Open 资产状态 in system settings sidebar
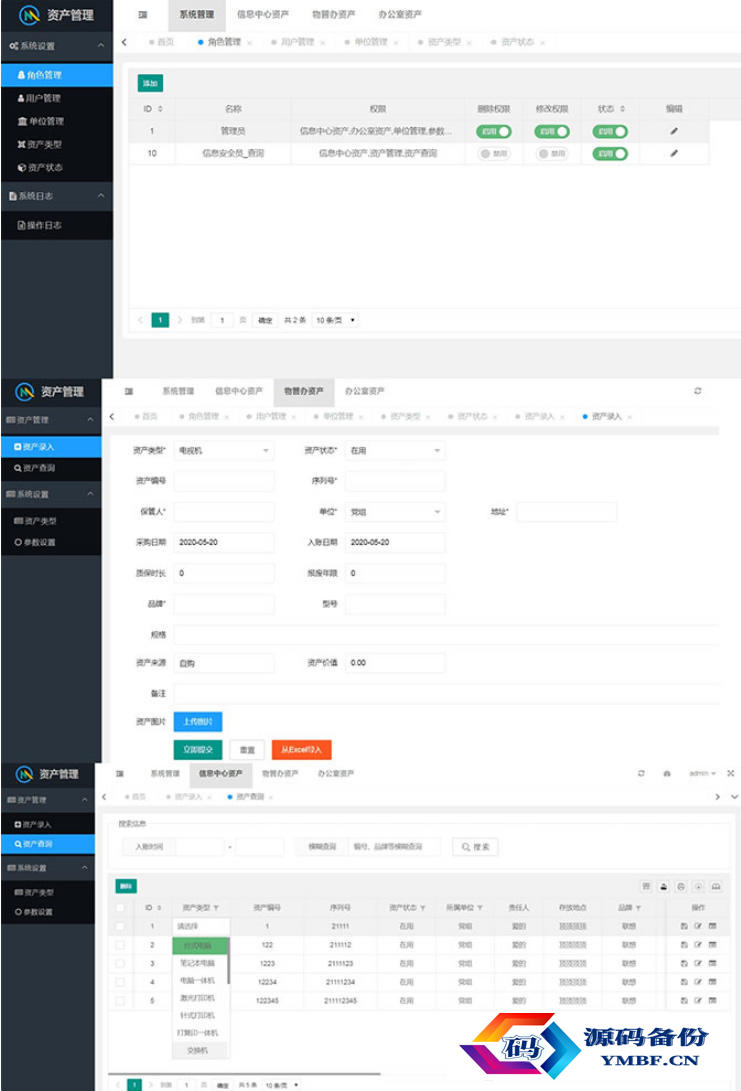Screen dimensions: 741x1091 coord(56,168)
